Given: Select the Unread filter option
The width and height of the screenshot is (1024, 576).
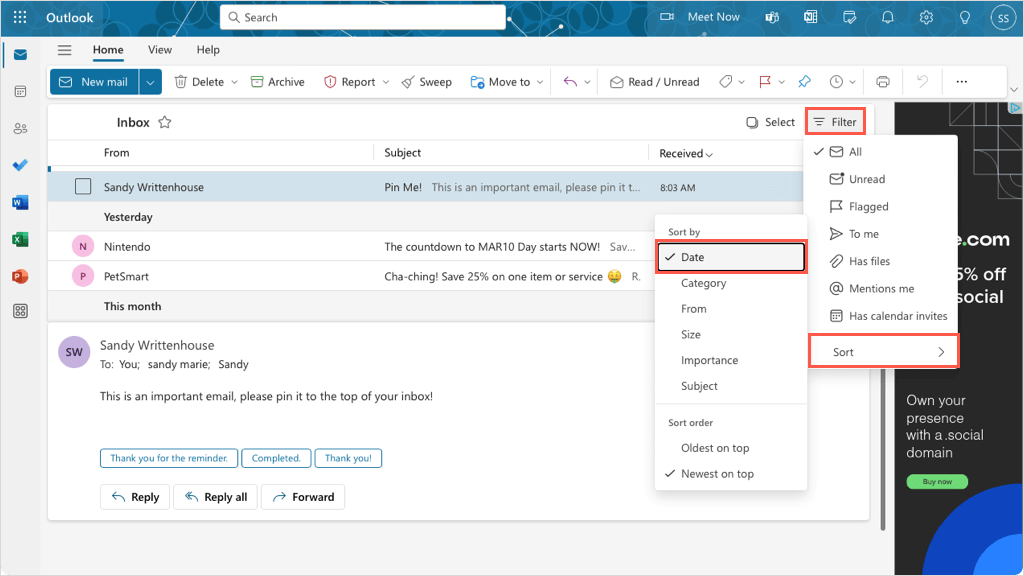Looking at the screenshot, I should [x=866, y=179].
